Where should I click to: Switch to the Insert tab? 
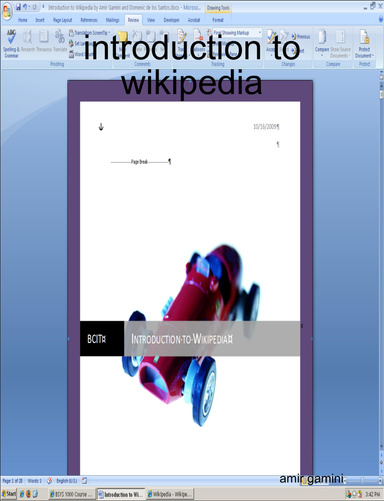point(40,20)
